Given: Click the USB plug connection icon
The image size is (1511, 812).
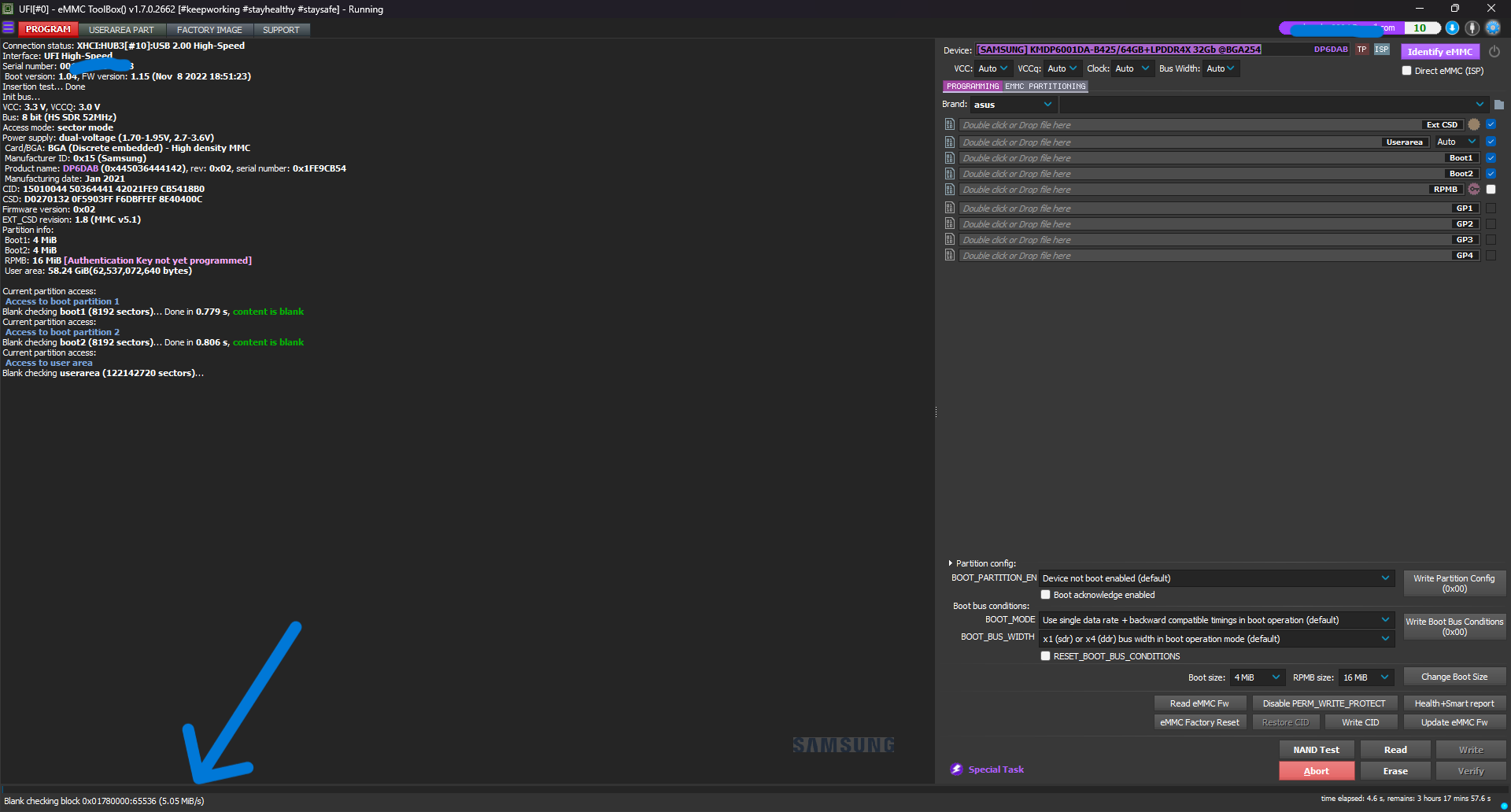Looking at the screenshot, I should point(1472,28).
